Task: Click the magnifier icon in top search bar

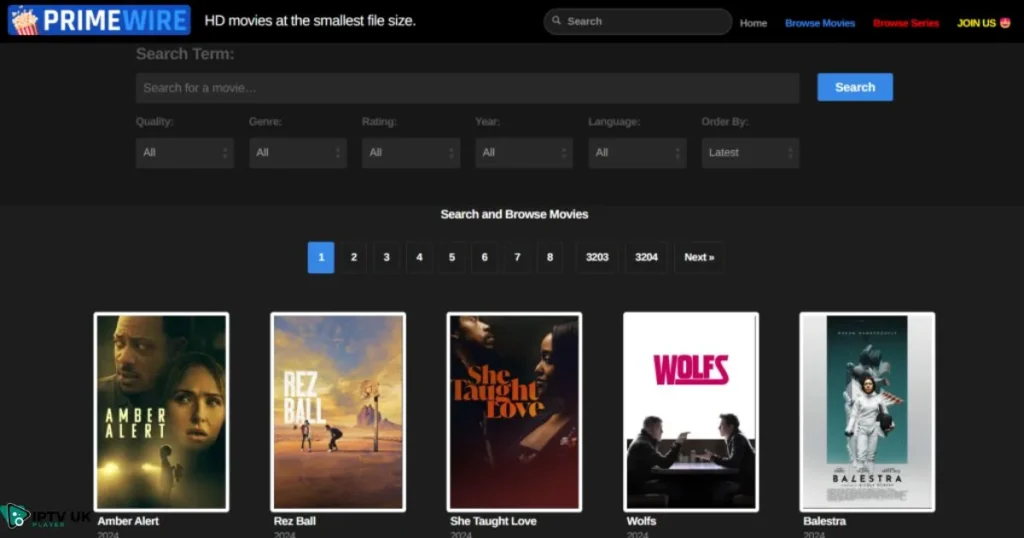Action: tap(556, 21)
